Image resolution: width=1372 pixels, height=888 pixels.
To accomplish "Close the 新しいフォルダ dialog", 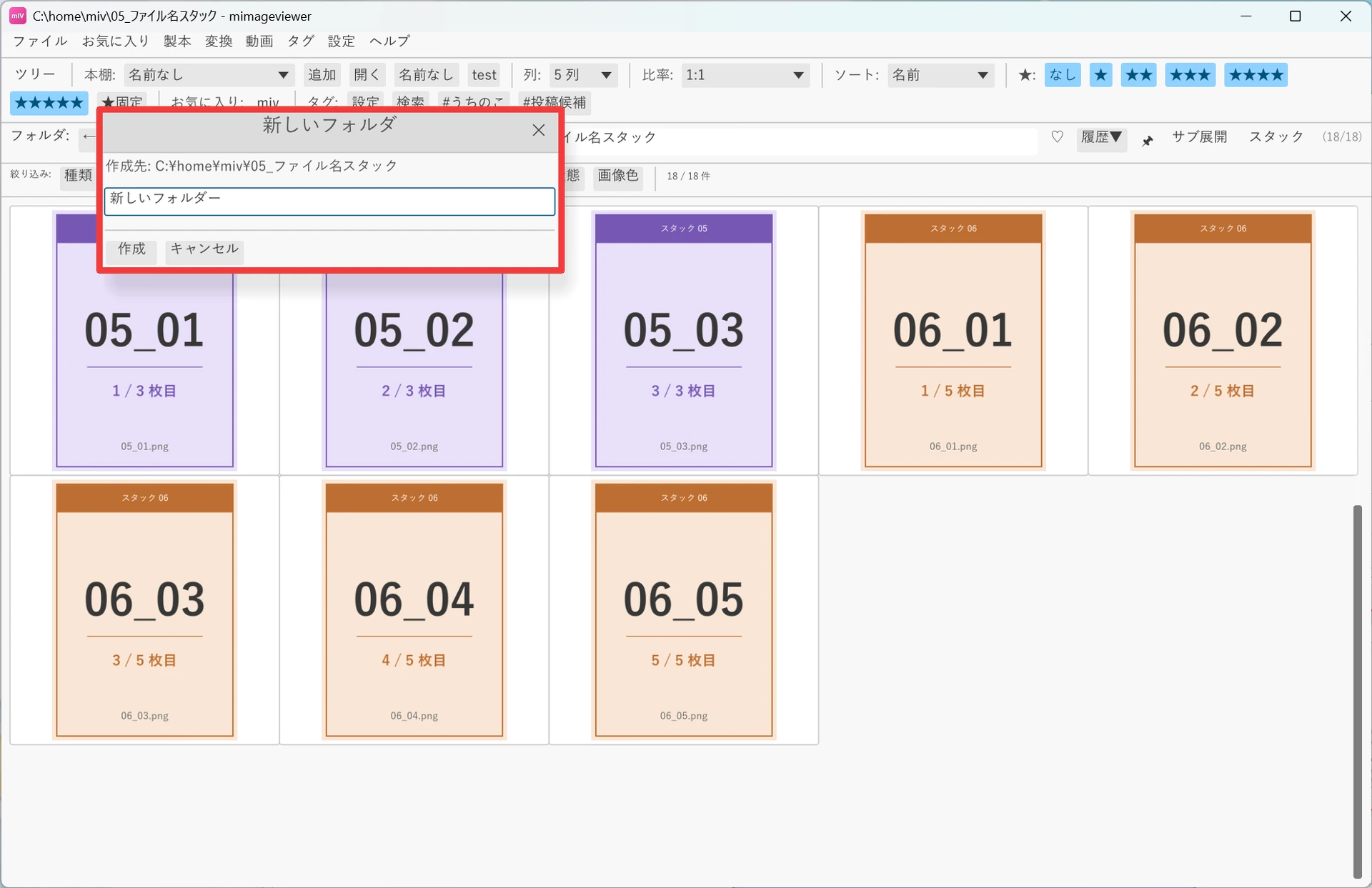I will tap(538, 130).
